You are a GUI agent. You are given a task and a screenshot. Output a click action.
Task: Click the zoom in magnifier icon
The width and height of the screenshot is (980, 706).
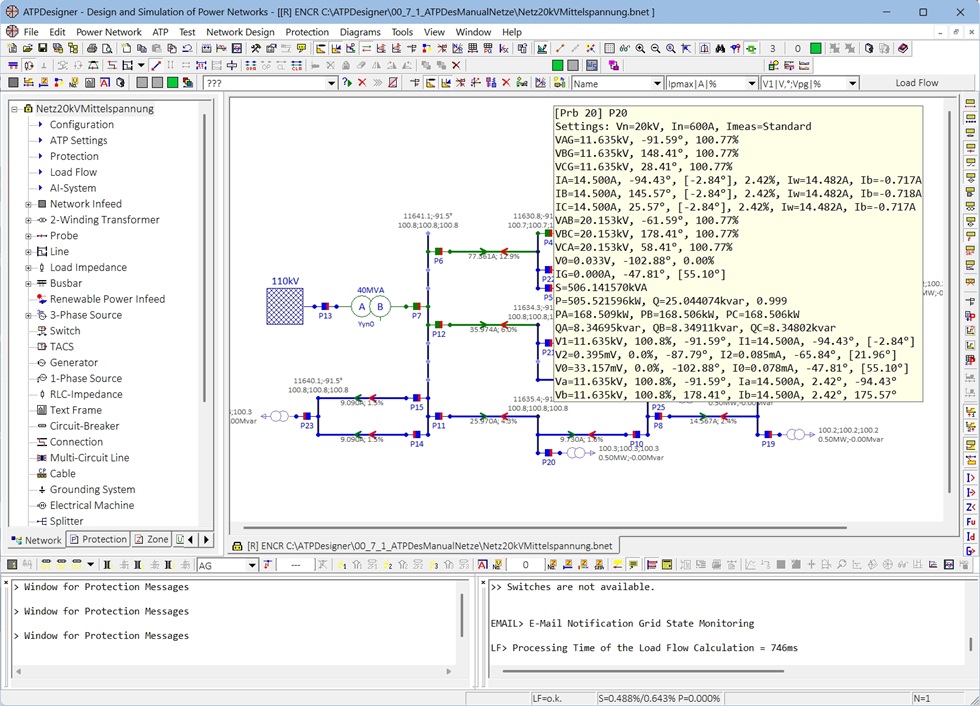(x=641, y=48)
